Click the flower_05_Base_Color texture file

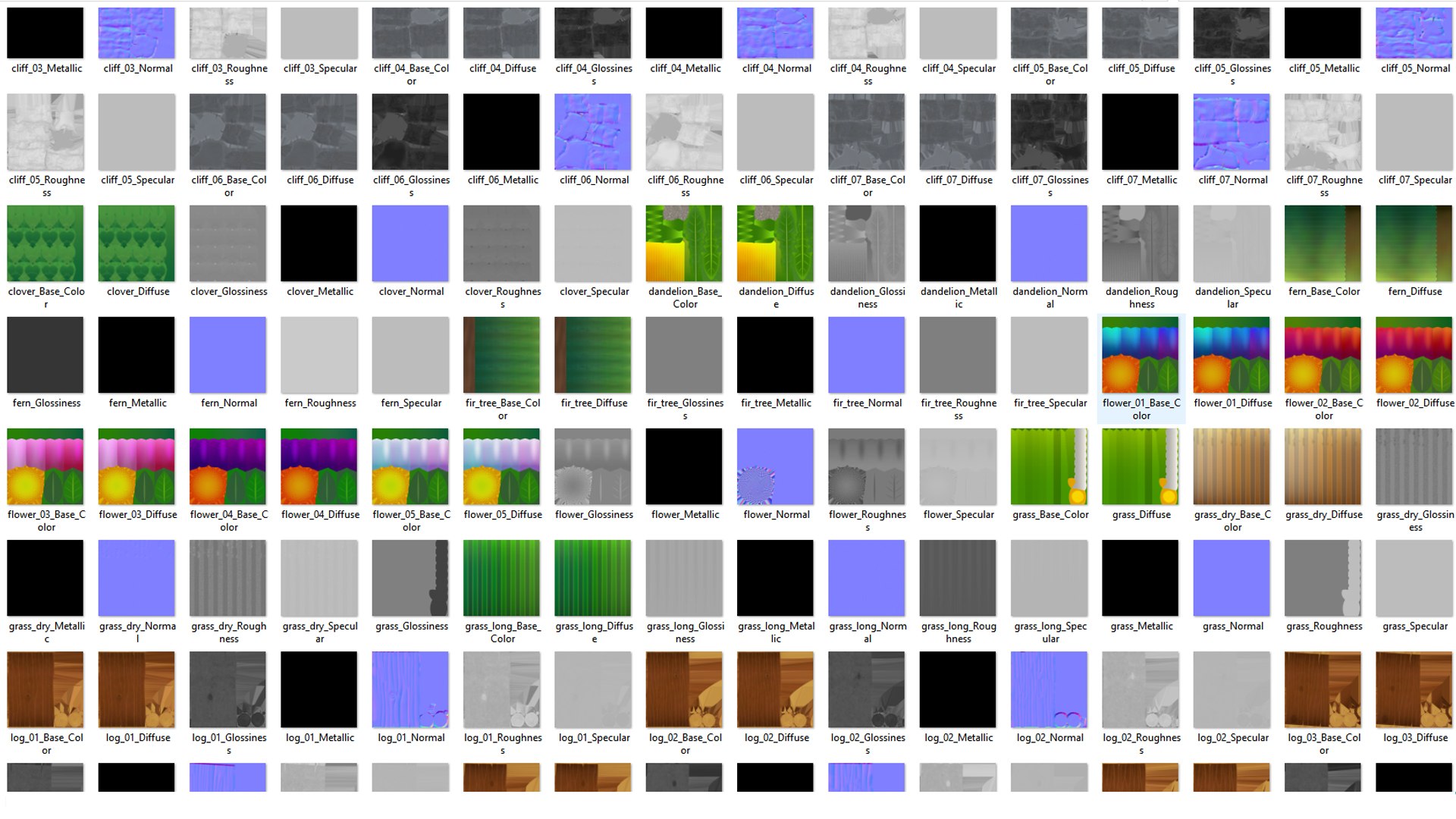tap(410, 466)
